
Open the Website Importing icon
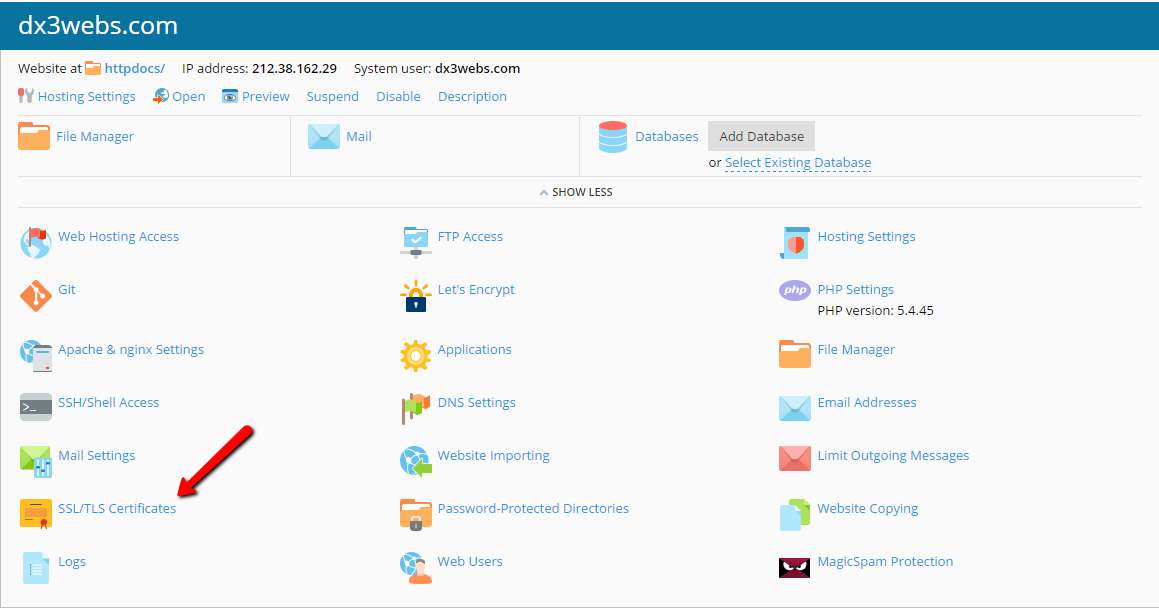[x=415, y=461]
